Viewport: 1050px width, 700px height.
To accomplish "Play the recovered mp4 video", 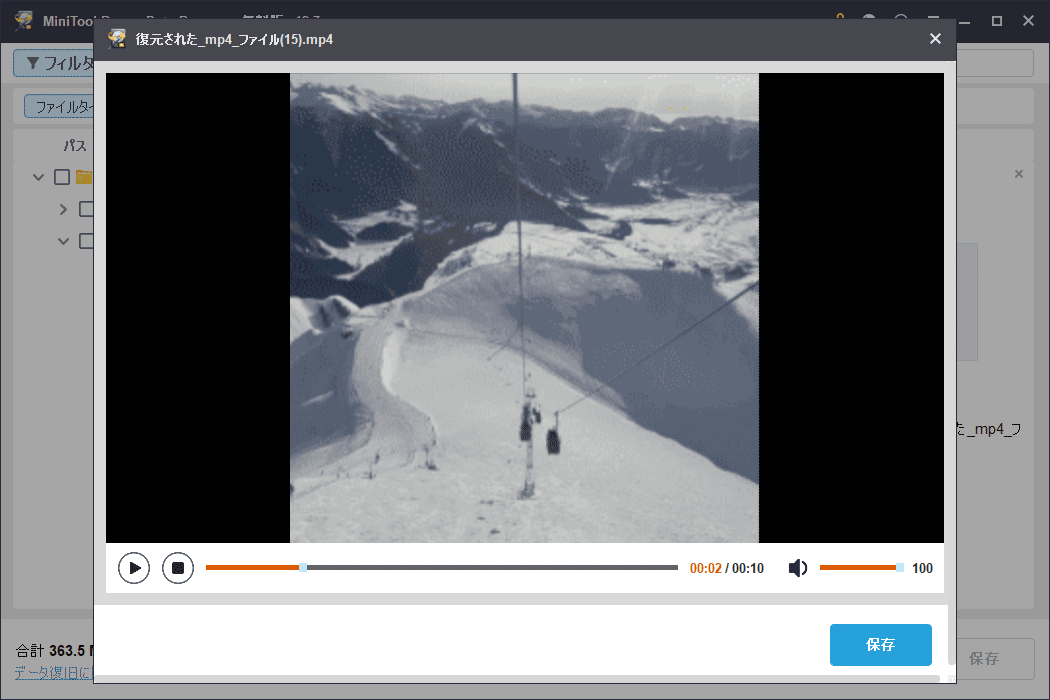I will pyautogui.click(x=134, y=567).
